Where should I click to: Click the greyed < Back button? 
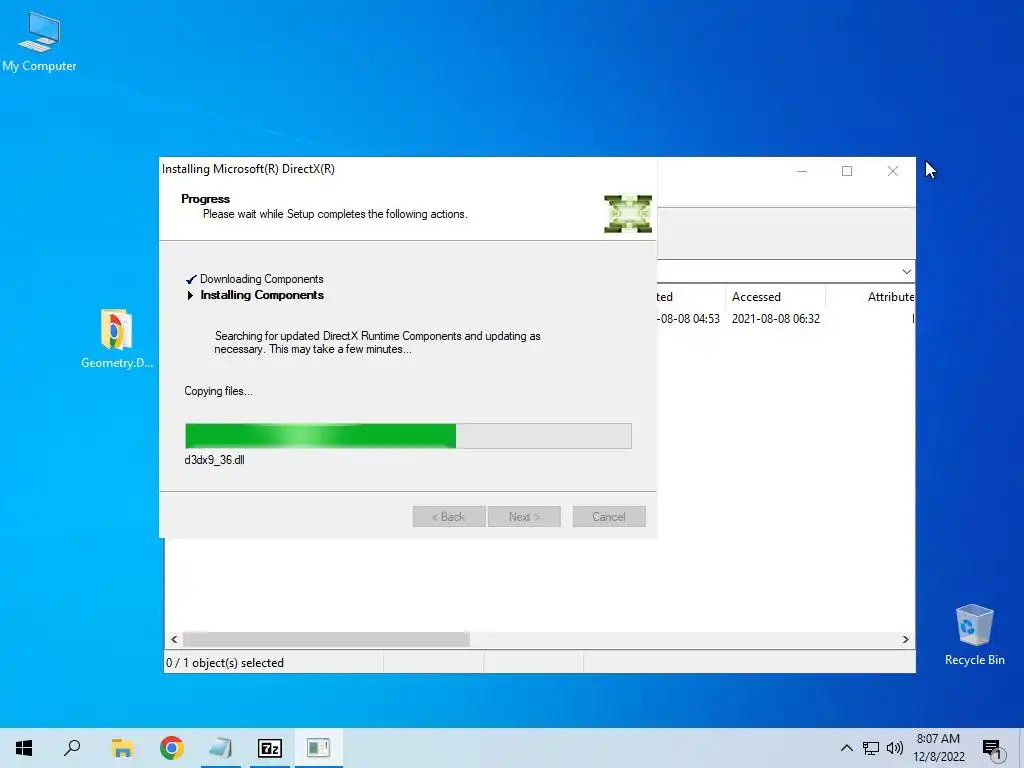449,517
